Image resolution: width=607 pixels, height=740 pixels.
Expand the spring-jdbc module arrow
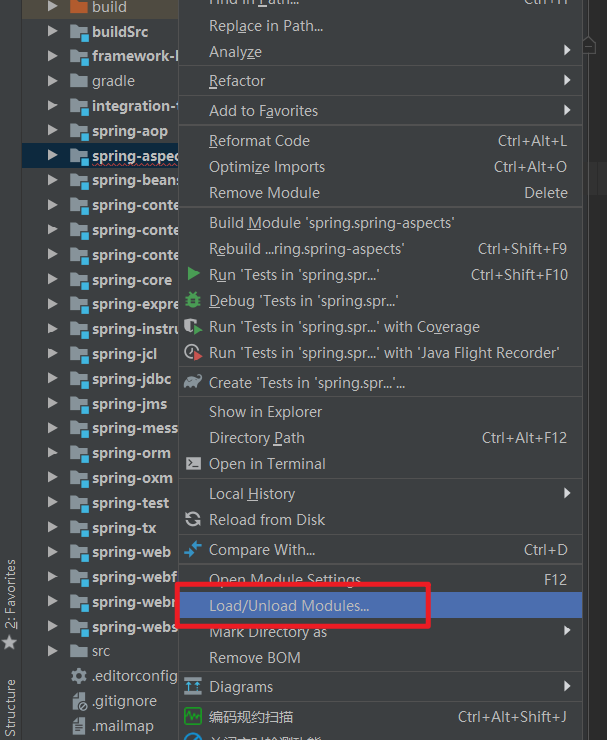(x=53, y=378)
